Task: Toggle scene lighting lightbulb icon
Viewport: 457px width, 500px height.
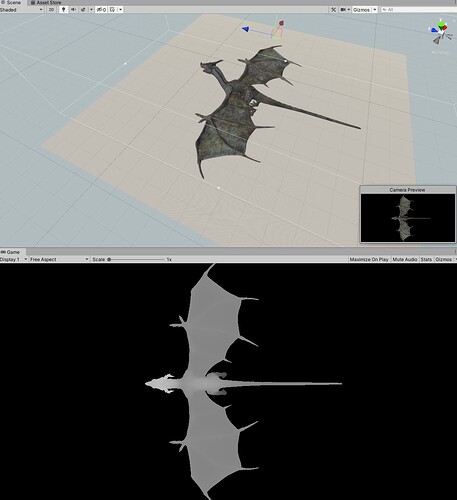Action: coord(64,10)
